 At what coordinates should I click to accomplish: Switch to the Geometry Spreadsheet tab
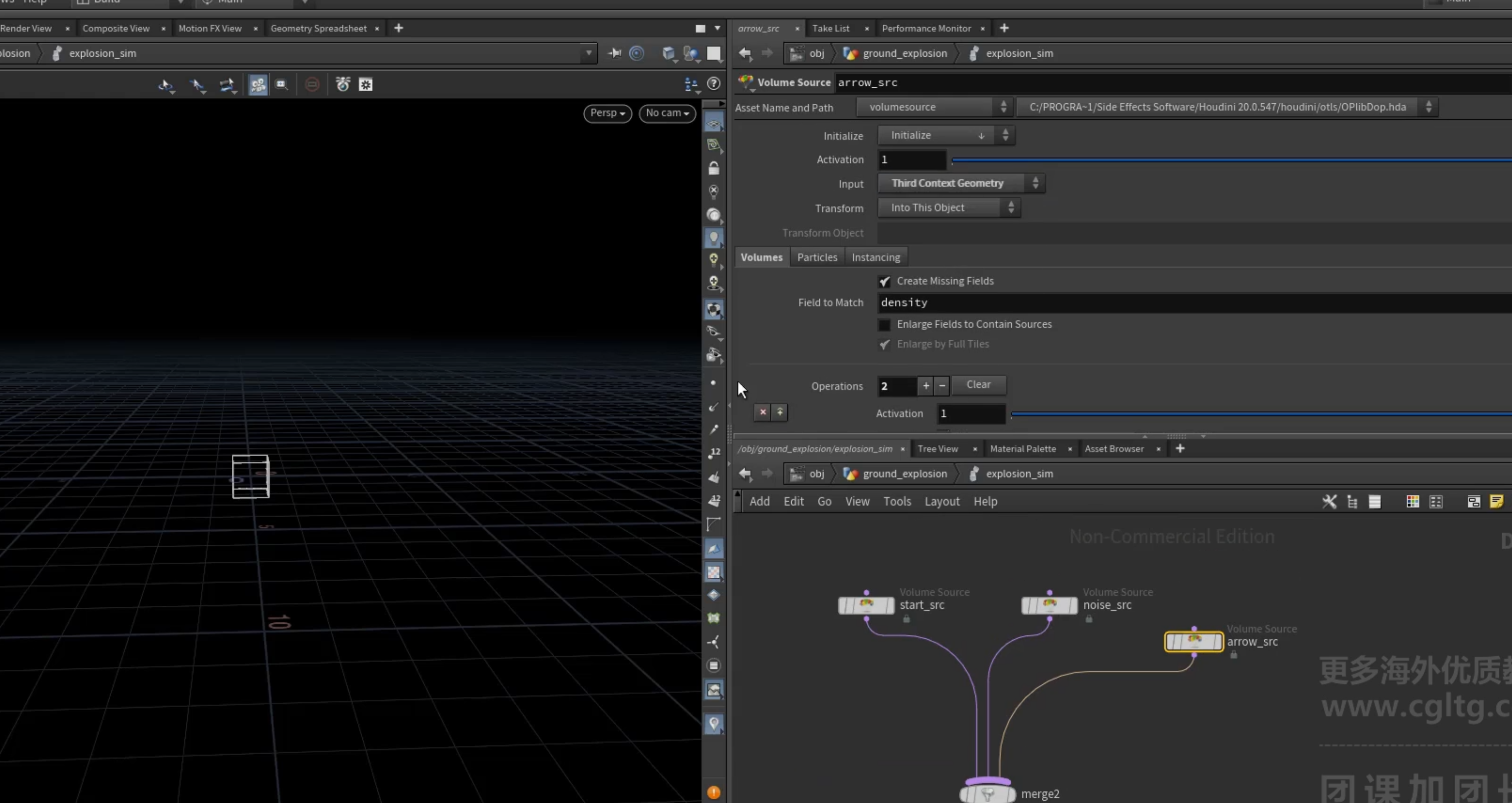click(318, 28)
